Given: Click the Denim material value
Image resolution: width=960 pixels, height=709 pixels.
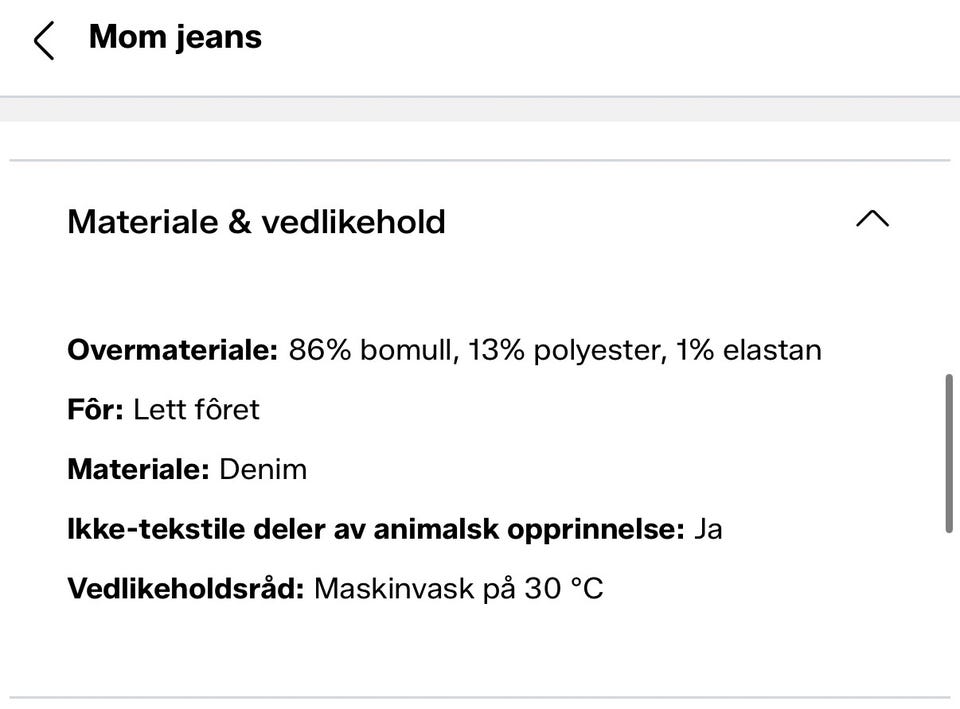Looking at the screenshot, I should pos(263,469).
